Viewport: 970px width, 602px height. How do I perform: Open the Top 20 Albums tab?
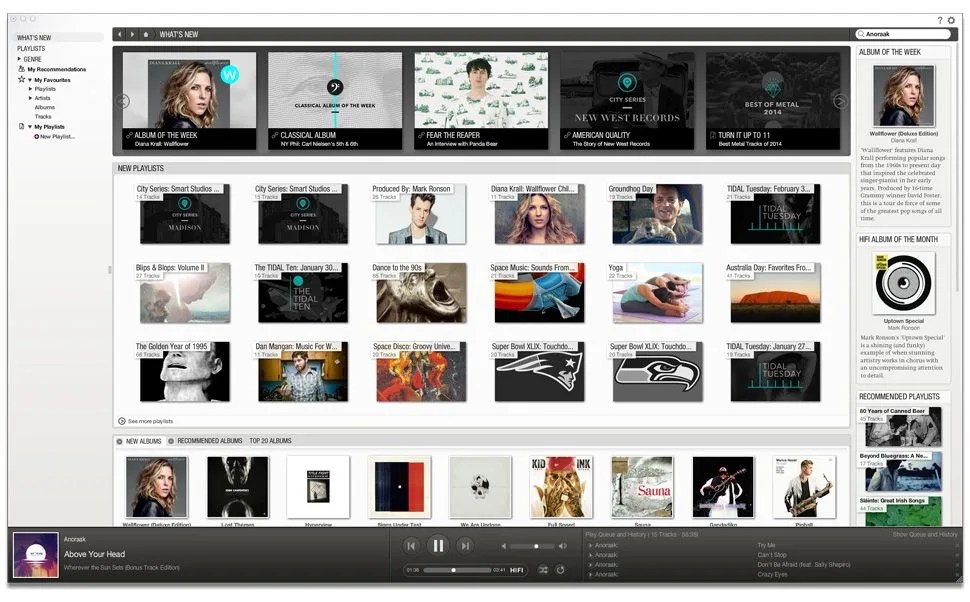(x=271, y=441)
